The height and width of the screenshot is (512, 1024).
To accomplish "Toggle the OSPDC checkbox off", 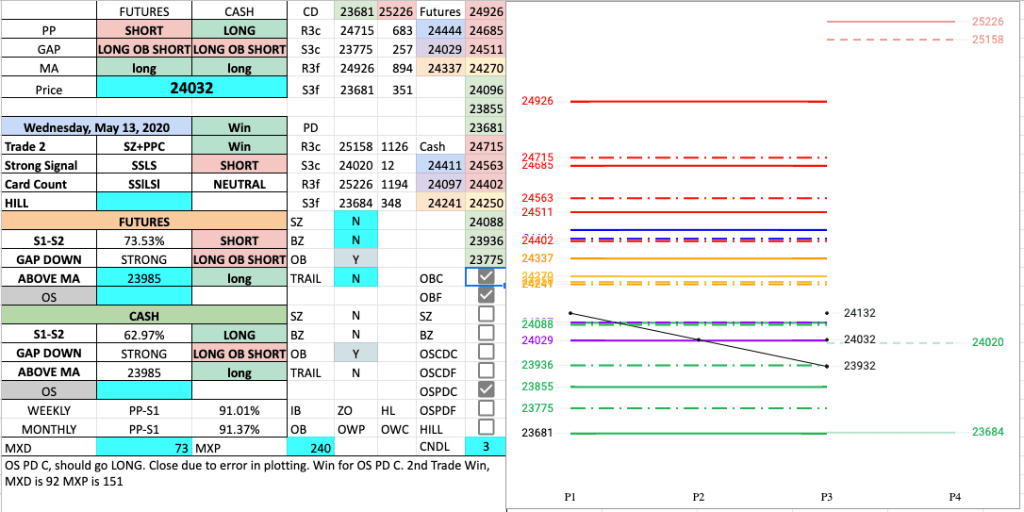I will click(x=485, y=389).
